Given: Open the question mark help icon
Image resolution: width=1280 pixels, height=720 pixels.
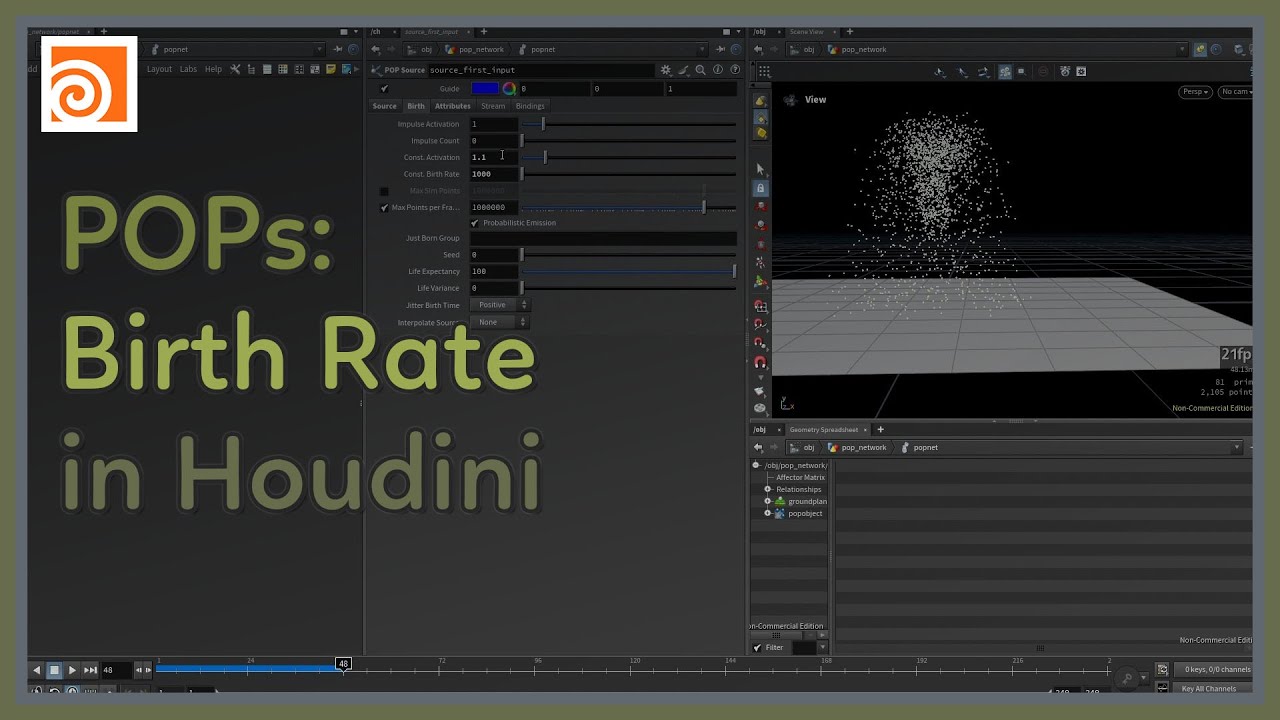Looking at the screenshot, I should 735,70.
